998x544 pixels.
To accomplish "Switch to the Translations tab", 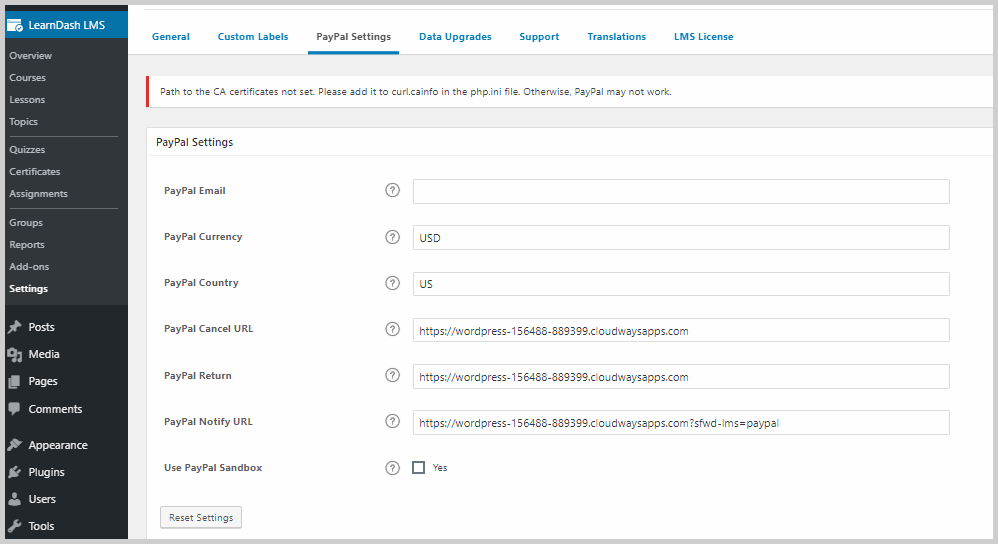I will (x=616, y=37).
